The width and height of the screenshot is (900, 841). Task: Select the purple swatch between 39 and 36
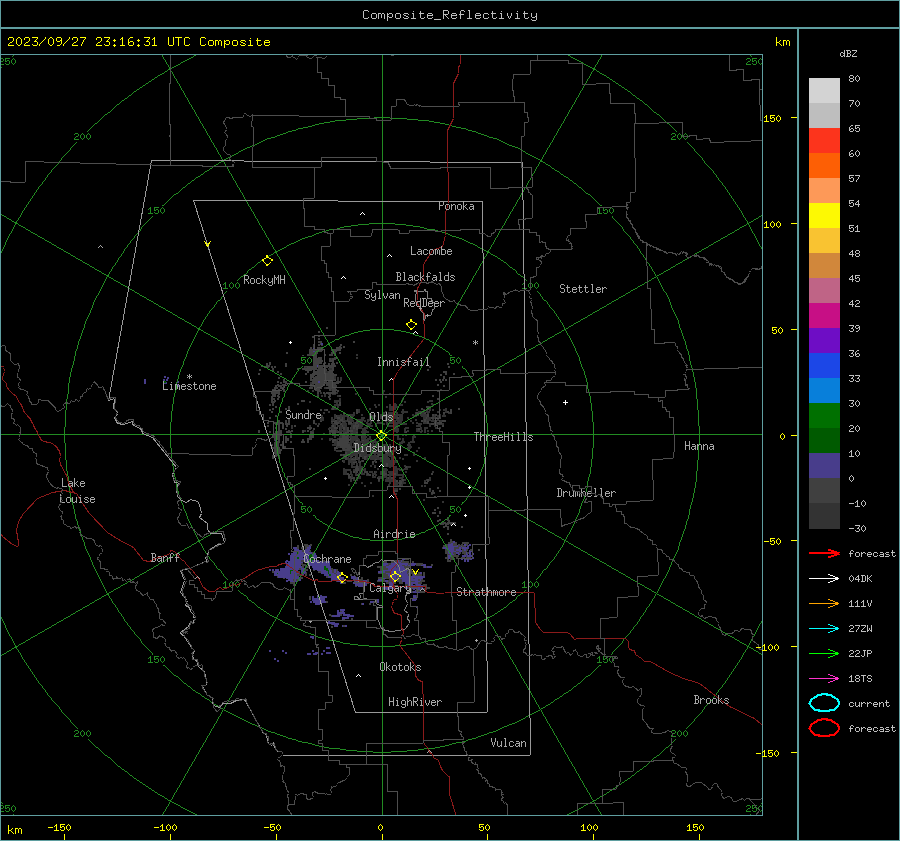(824, 340)
